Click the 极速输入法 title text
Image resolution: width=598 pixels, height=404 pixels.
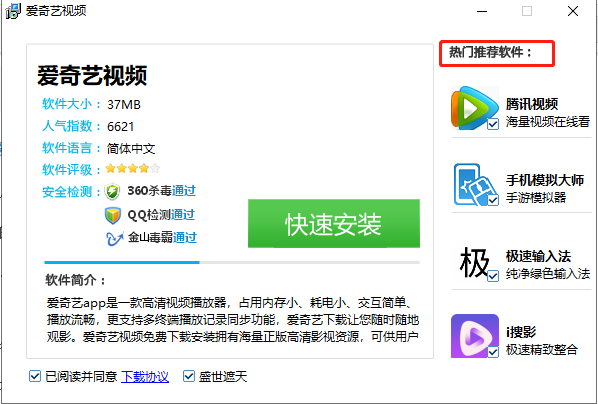coord(539,256)
